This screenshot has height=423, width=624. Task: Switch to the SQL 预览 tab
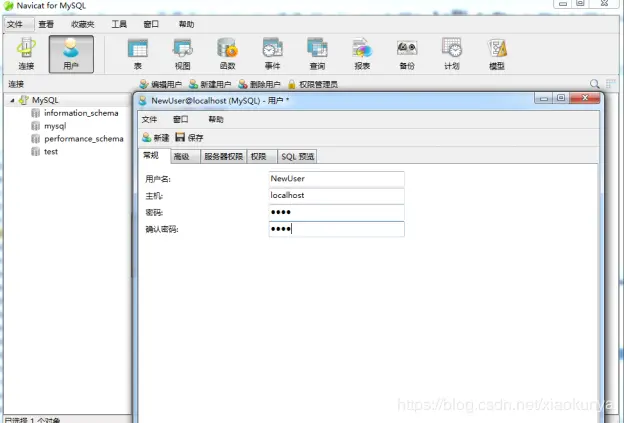click(298, 156)
